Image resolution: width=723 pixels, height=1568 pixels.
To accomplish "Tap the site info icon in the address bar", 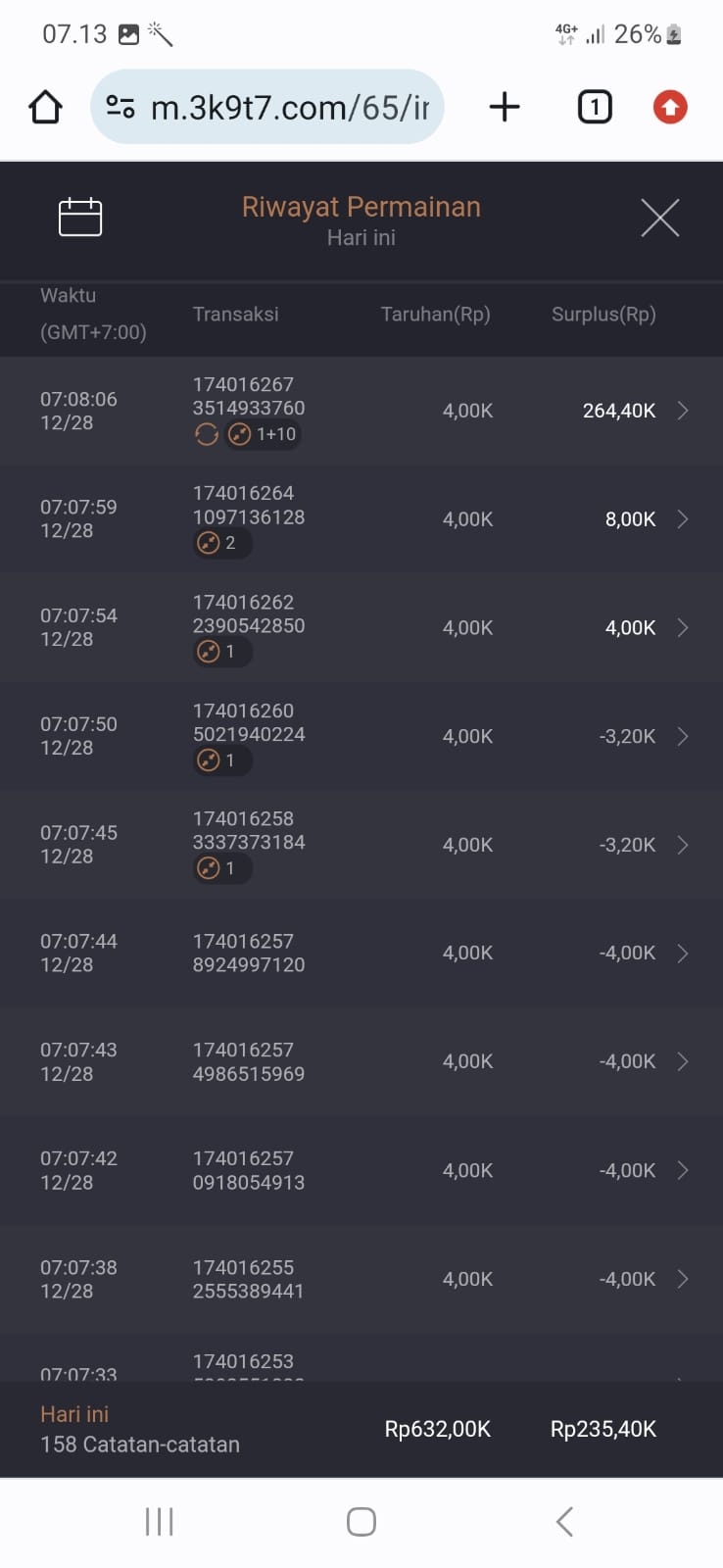I will coord(120,107).
